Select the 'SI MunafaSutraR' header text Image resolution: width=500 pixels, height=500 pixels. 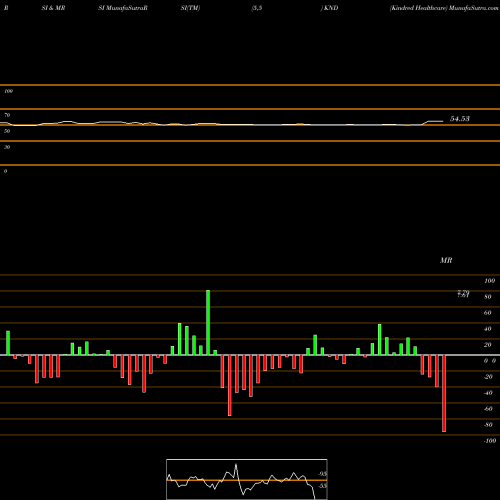click(x=123, y=8)
